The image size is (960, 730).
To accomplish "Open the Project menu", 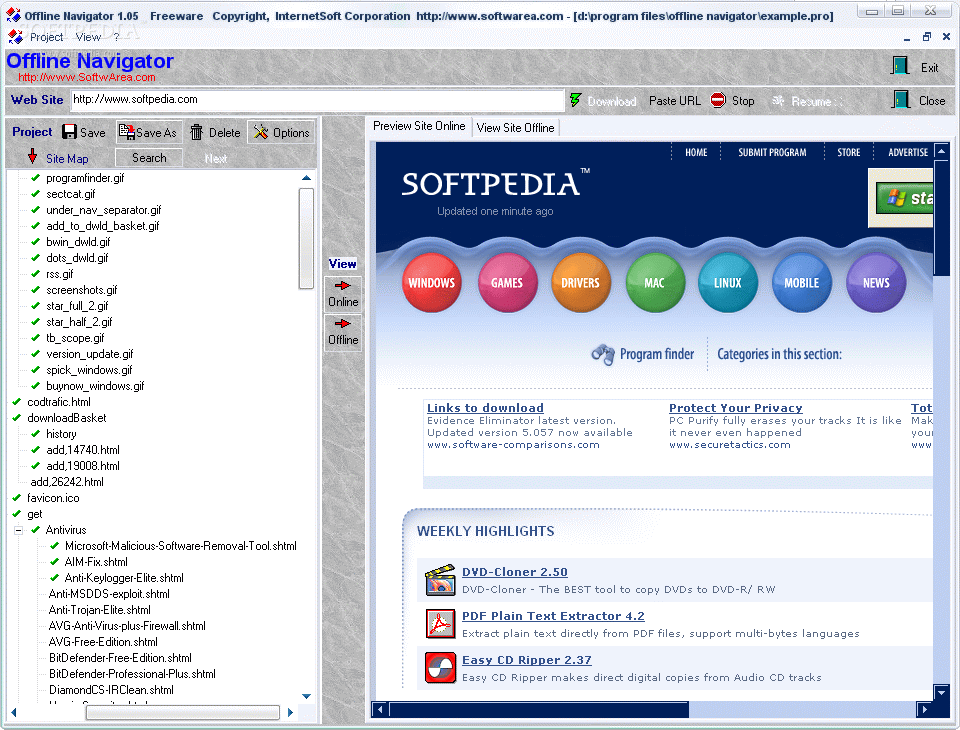I will [47, 37].
